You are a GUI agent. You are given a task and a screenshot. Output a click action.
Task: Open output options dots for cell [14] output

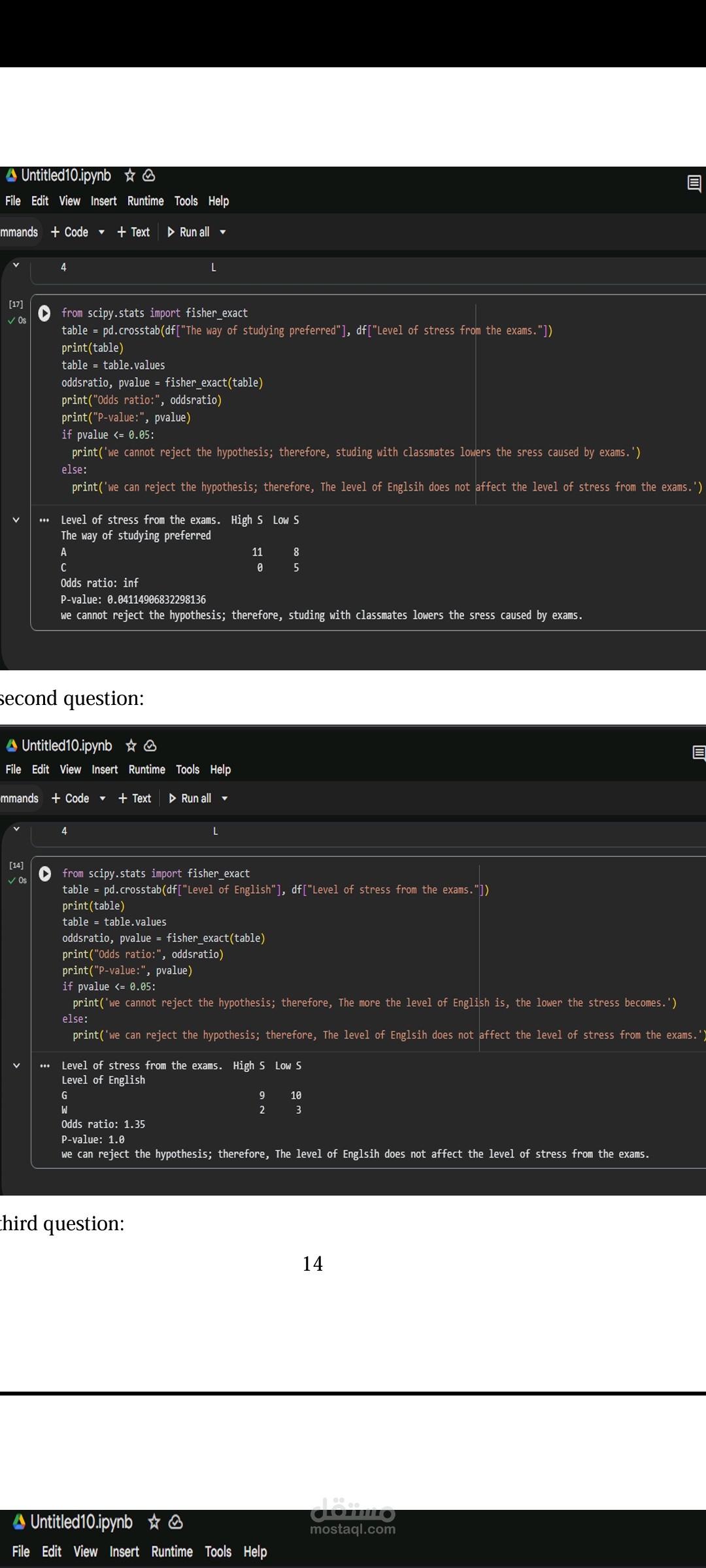pyautogui.click(x=45, y=1066)
